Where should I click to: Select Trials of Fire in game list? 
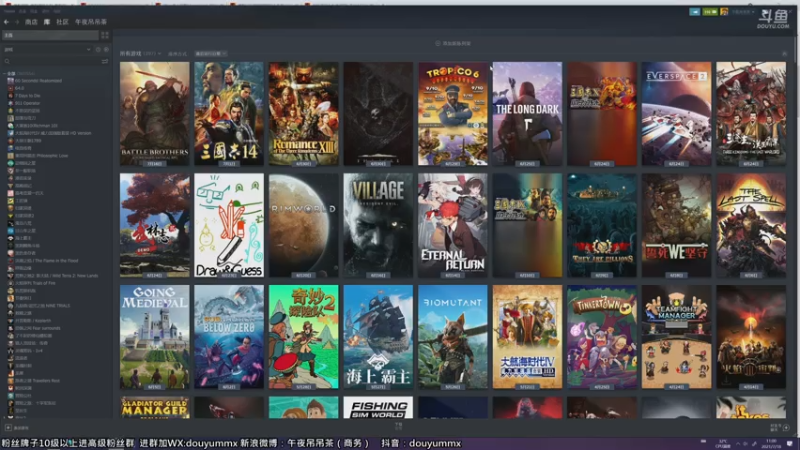35,283
